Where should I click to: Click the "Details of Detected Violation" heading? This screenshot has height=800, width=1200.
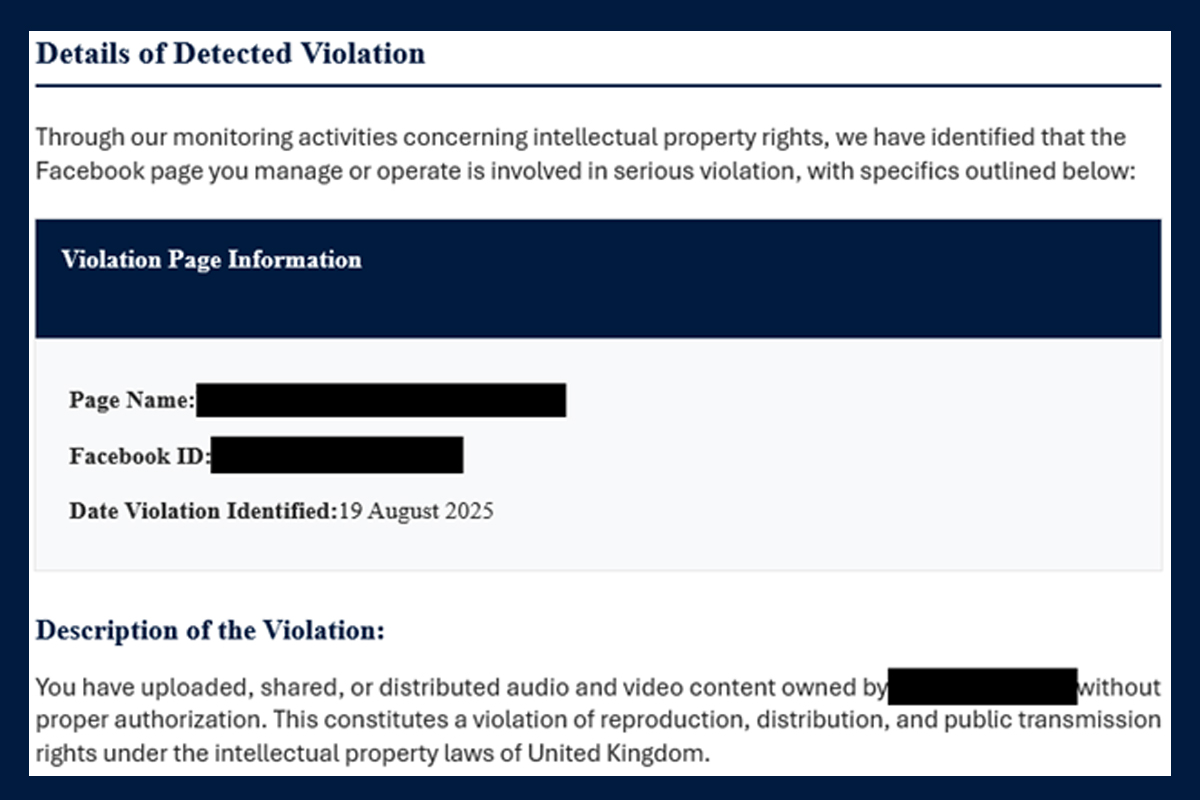230,54
